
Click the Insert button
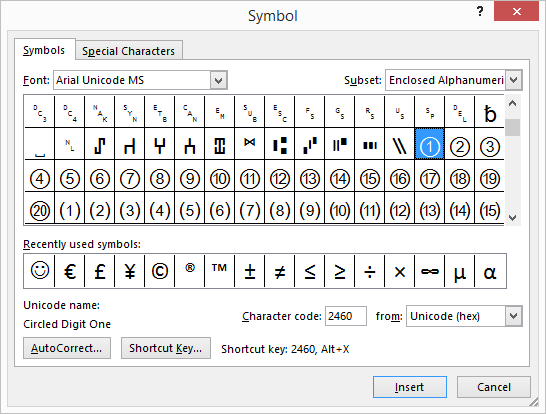click(410, 387)
